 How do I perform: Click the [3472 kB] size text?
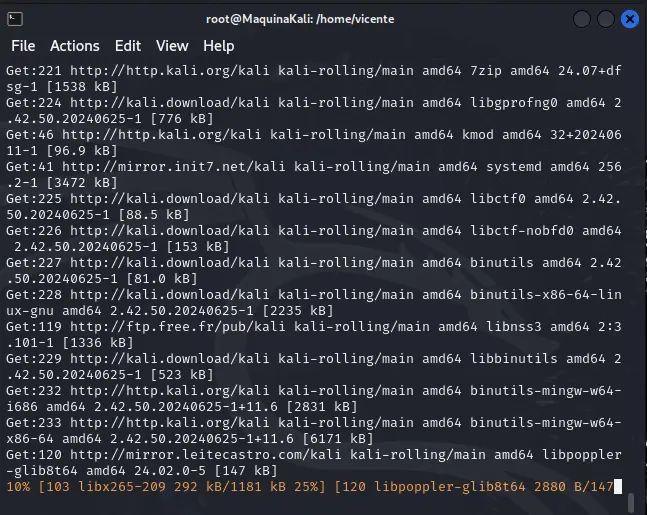[x=82, y=182]
